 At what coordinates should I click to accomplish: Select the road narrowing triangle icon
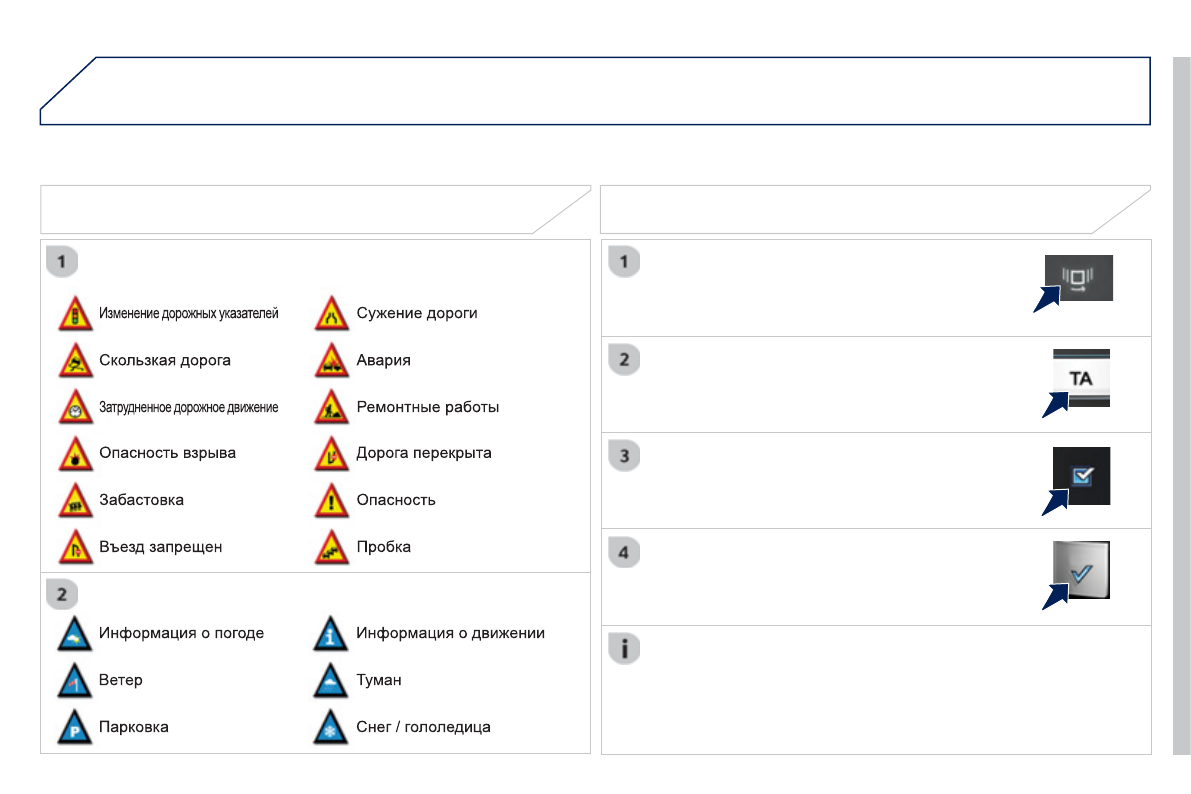332,314
